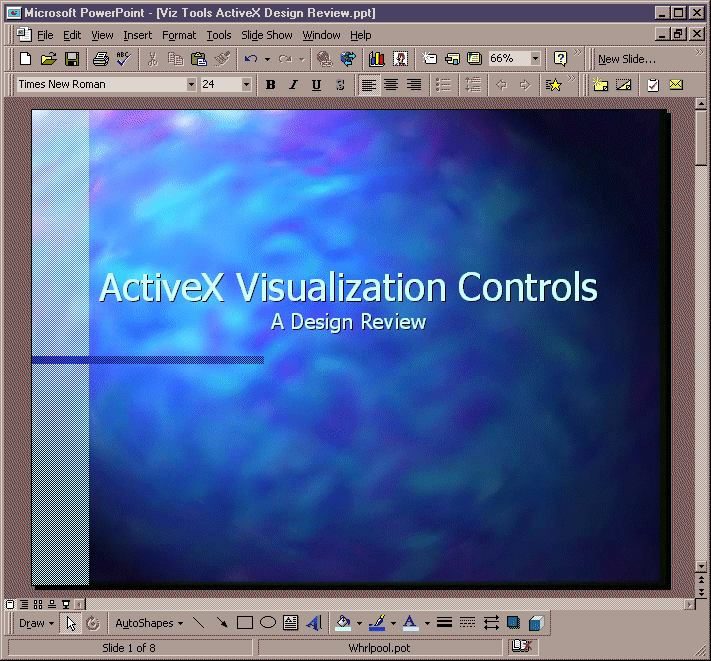Open the Edit menu

72,35
